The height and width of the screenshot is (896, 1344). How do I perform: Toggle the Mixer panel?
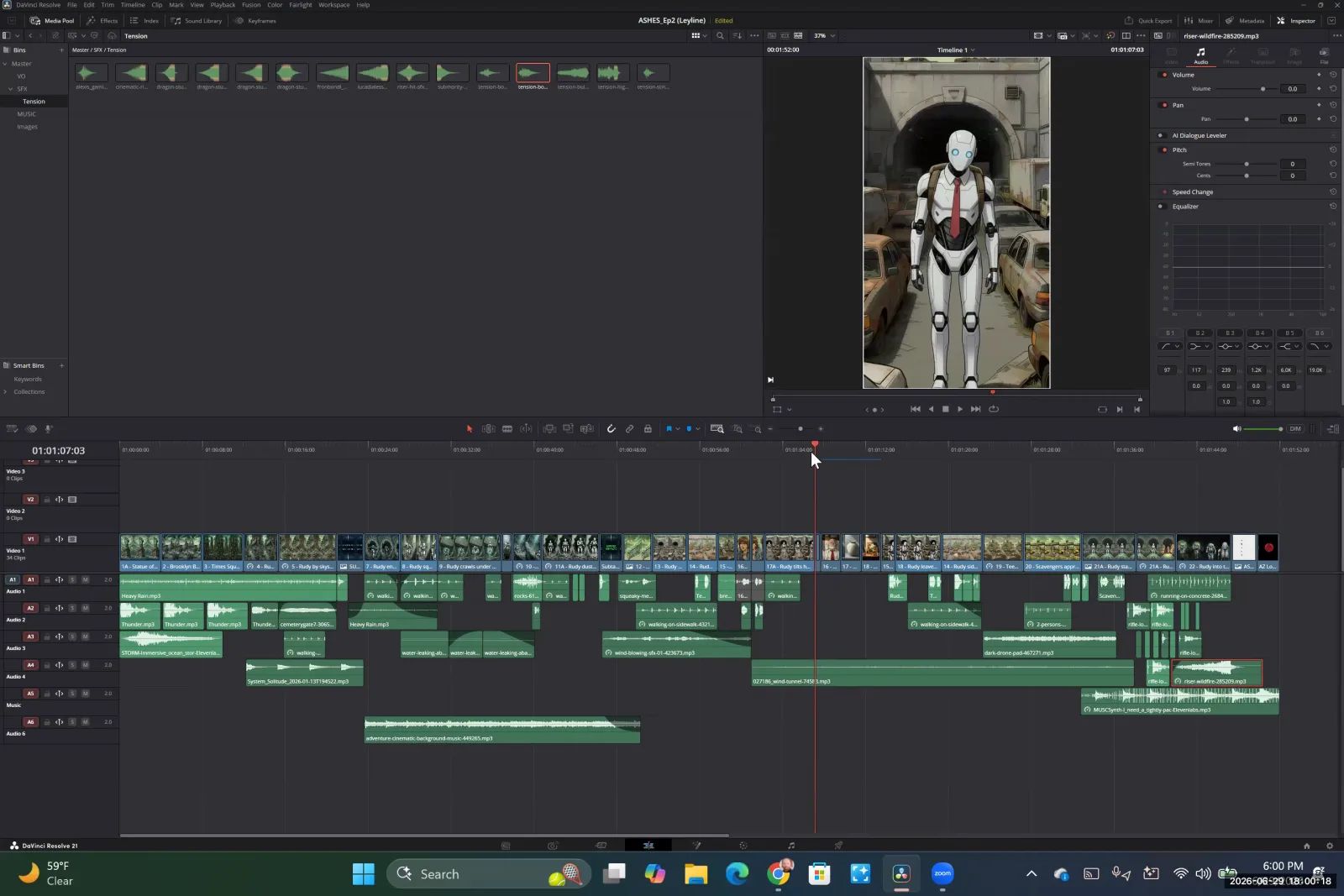pos(1199,20)
